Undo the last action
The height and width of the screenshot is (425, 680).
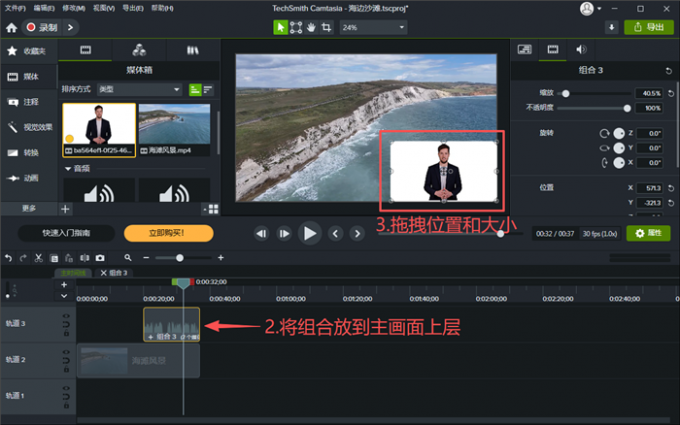click(8, 258)
